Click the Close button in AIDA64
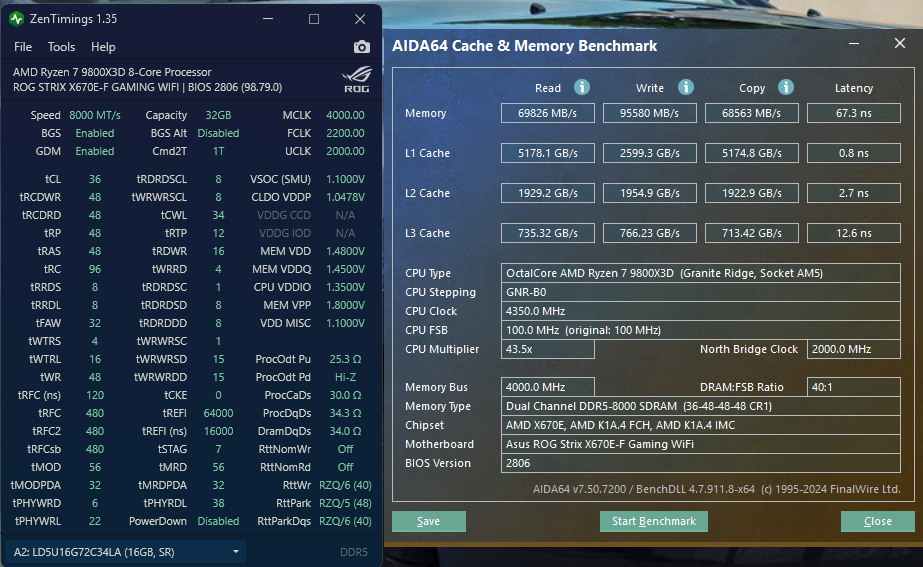 877,521
